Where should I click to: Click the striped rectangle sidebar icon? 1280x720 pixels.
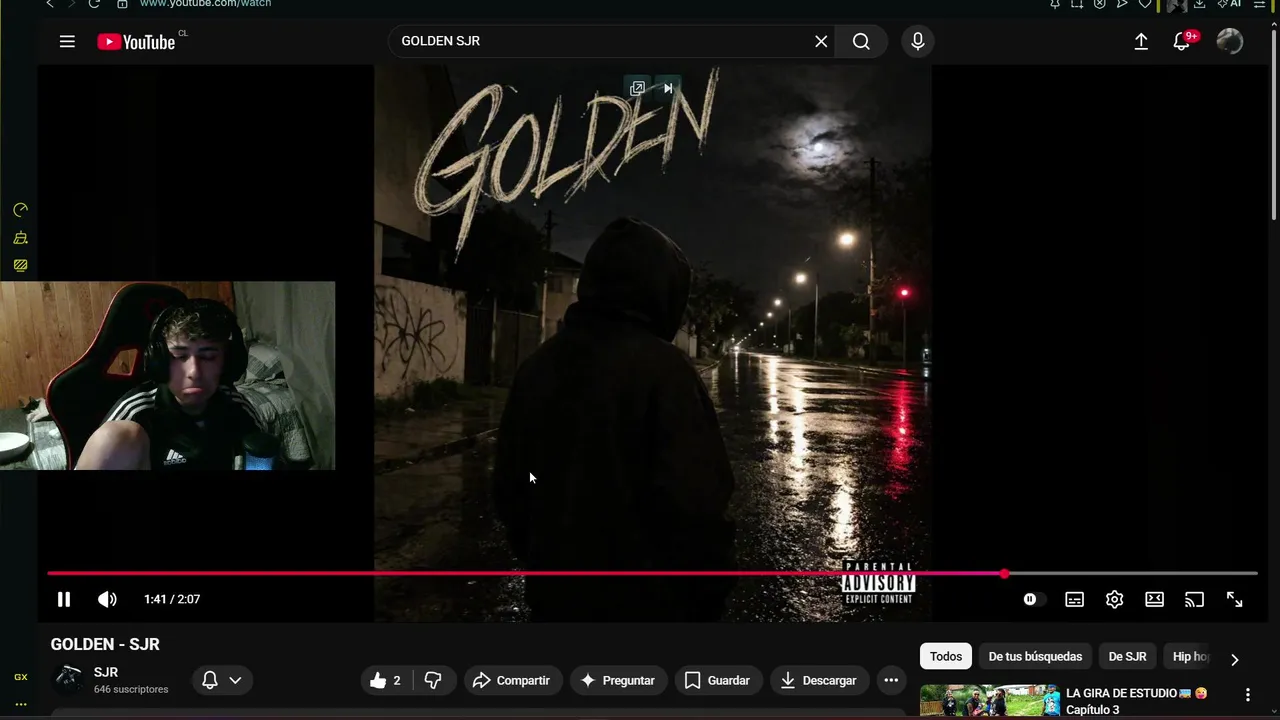[x=20, y=266]
